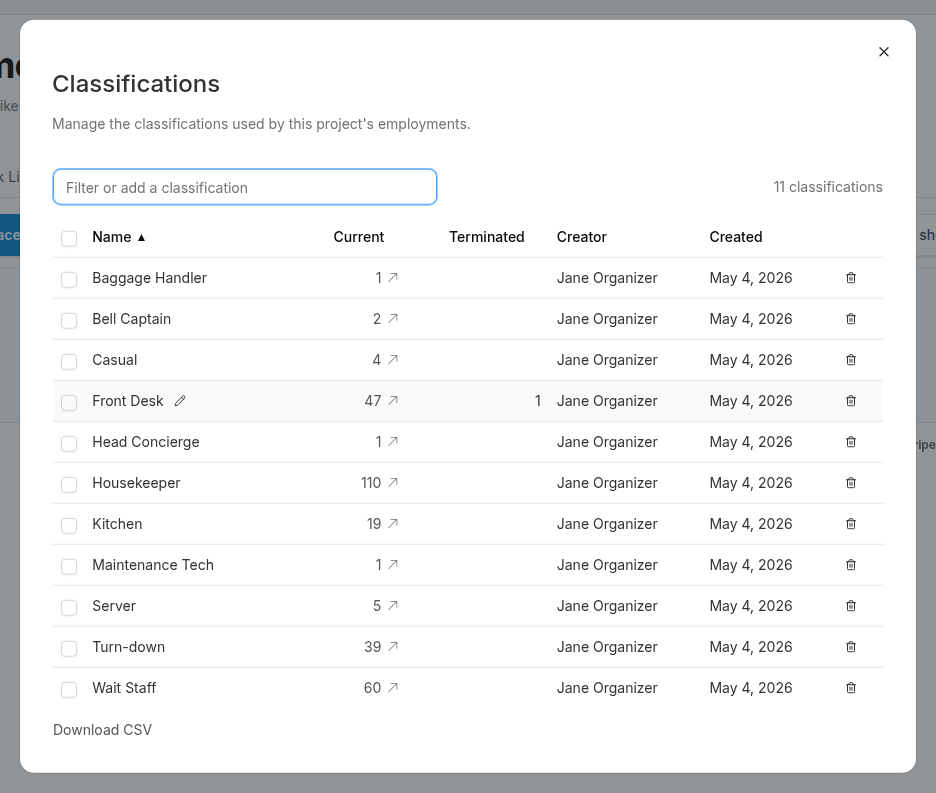Select the Front Desk checkbox

[69, 402]
